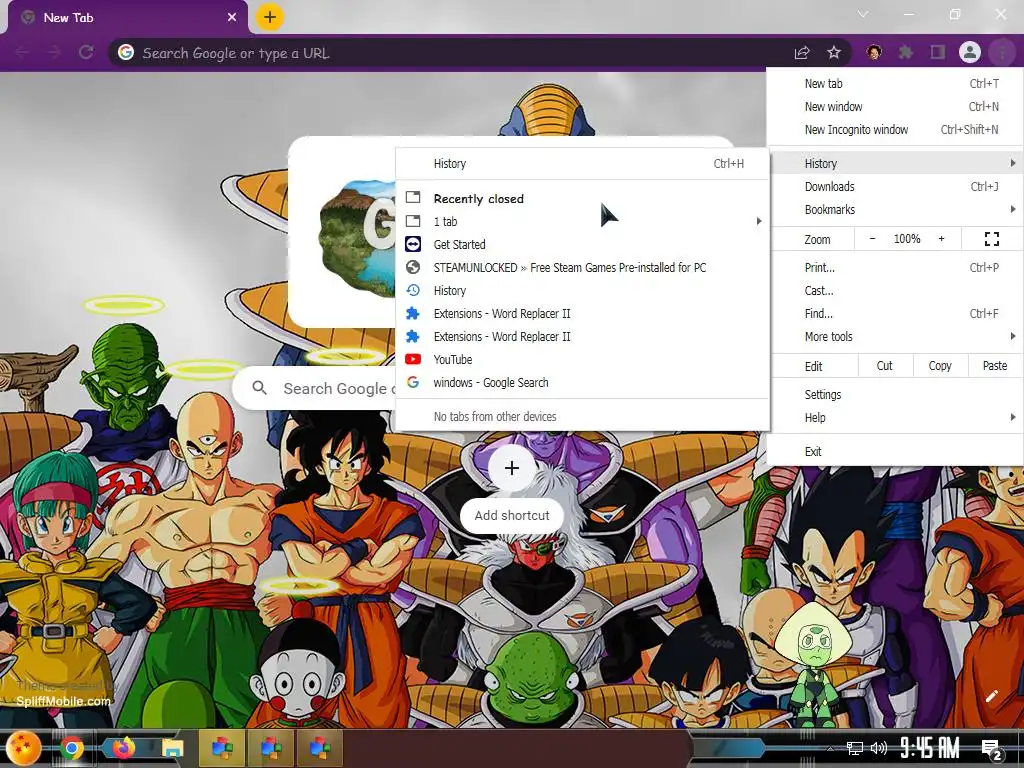Click the Add shortcut plus circle
The width and height of the screenshot is (1024, 768).
pos(512,468)
